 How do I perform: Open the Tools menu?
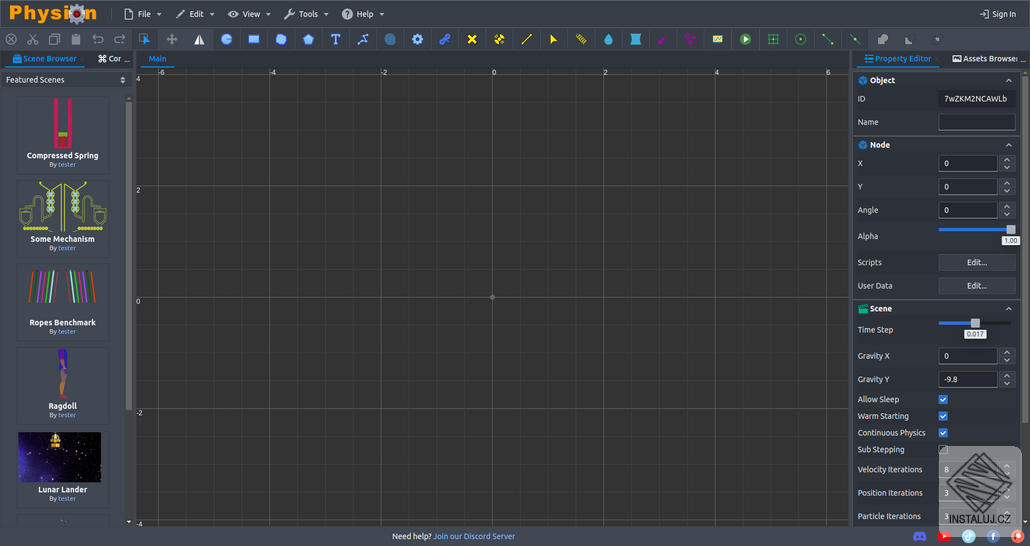pos(305,14)
